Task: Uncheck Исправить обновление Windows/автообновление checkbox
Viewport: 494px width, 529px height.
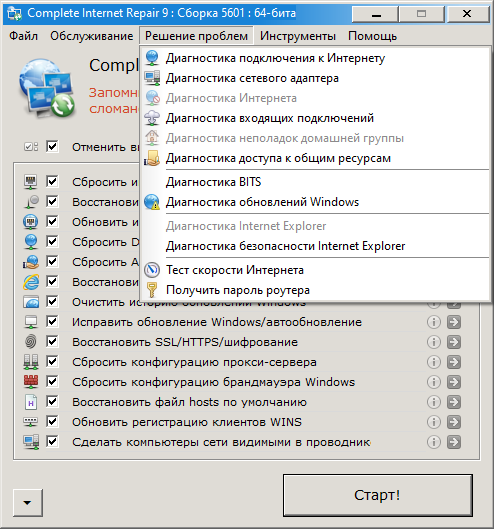Action: point(52,322)
